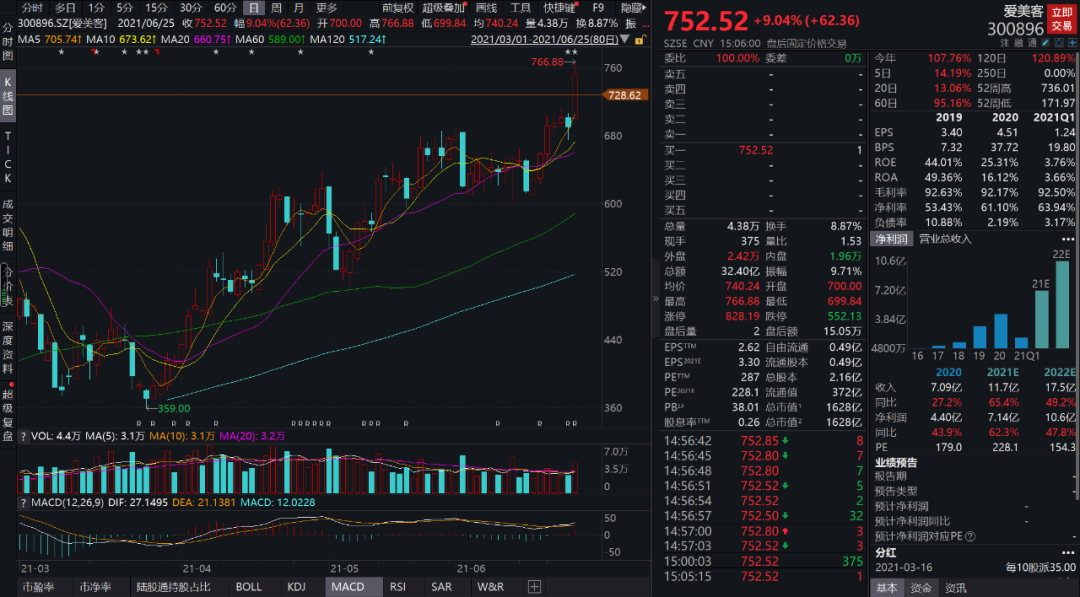Click the 买一 price 752.52

(756, 150)
